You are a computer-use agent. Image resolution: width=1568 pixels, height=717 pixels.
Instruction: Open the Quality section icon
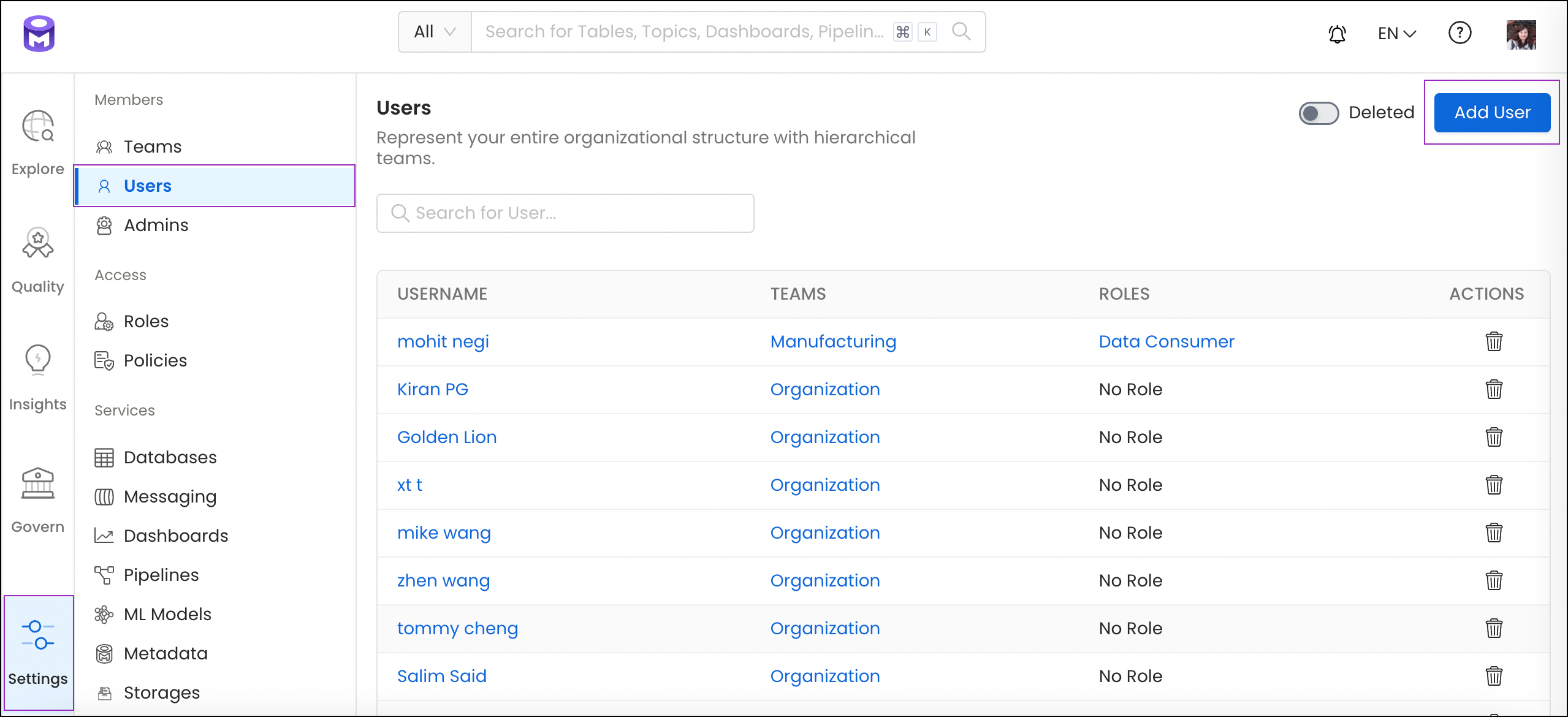(38, 243)
